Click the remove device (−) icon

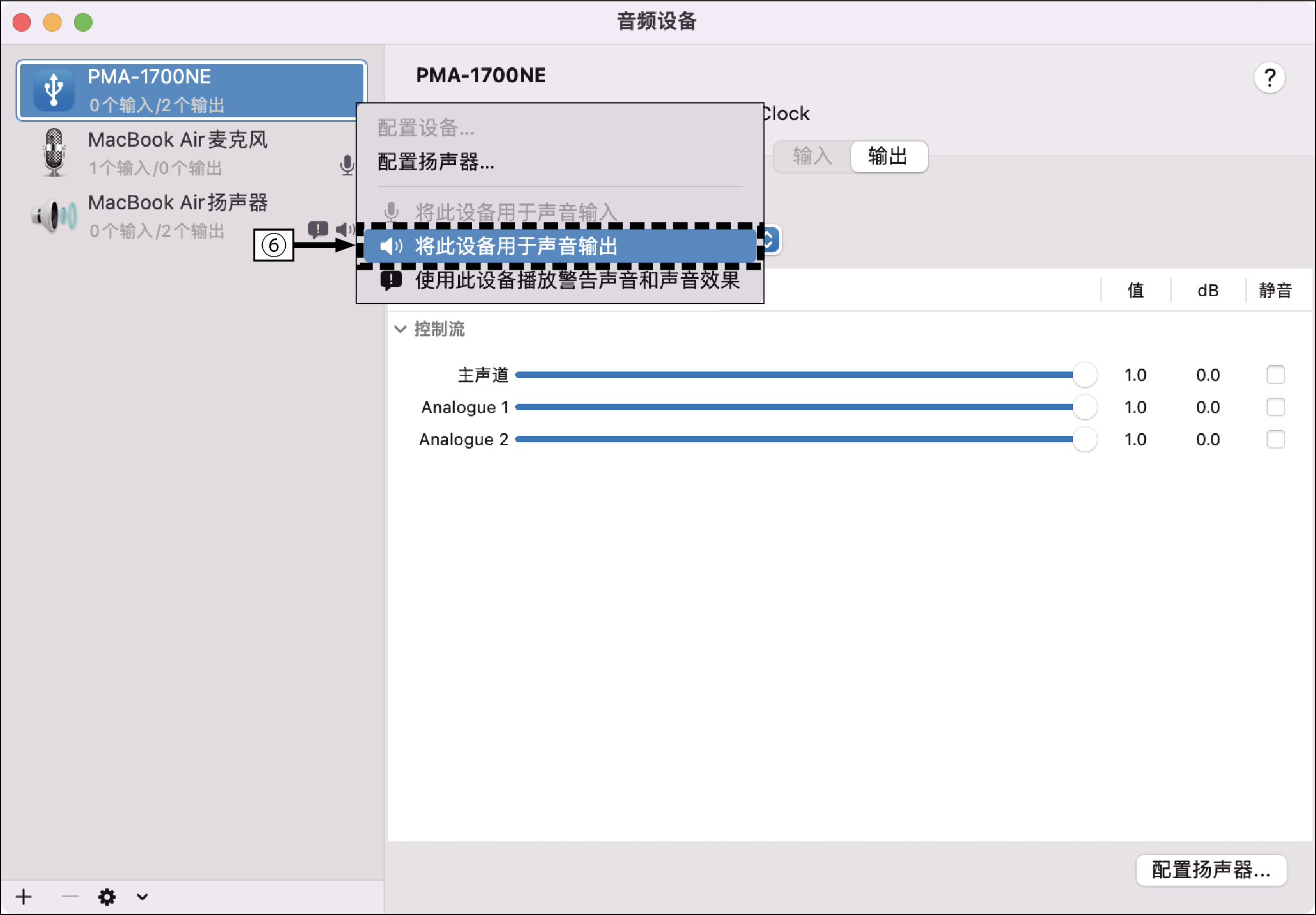tap(69, 896)
